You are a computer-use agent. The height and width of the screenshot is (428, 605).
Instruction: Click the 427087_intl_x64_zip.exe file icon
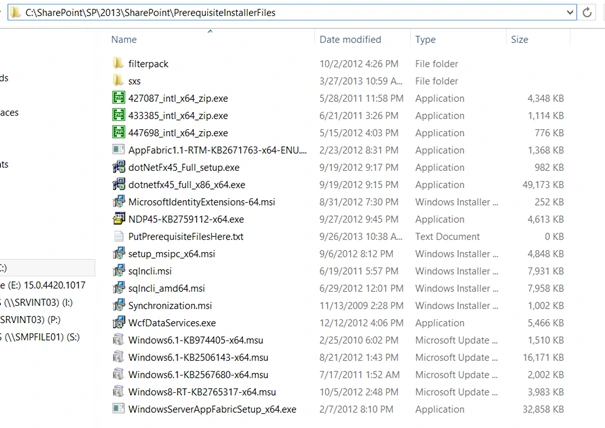pos(118,98)
